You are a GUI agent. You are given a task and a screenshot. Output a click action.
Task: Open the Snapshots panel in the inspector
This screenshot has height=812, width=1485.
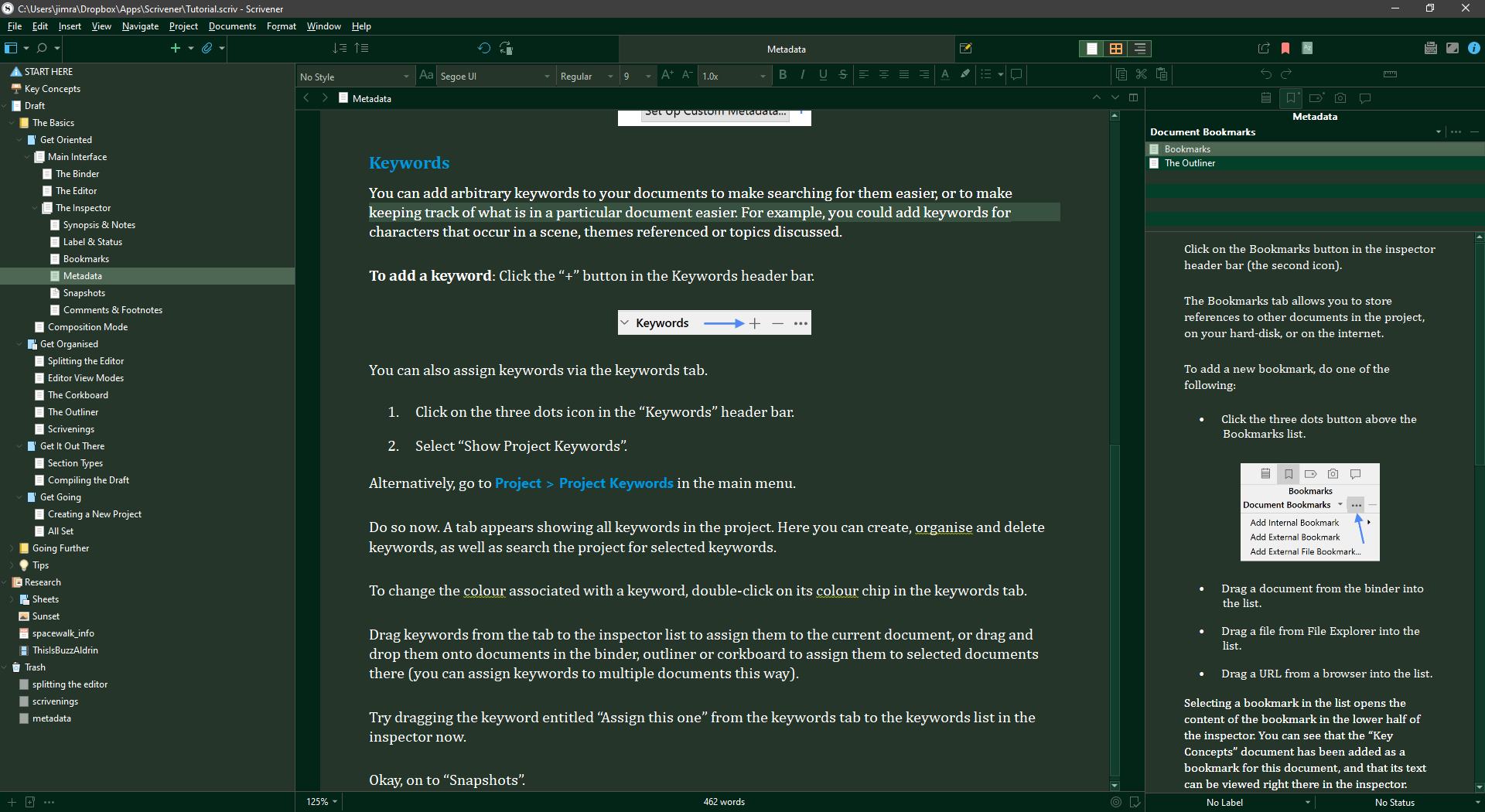(1340, 98)
